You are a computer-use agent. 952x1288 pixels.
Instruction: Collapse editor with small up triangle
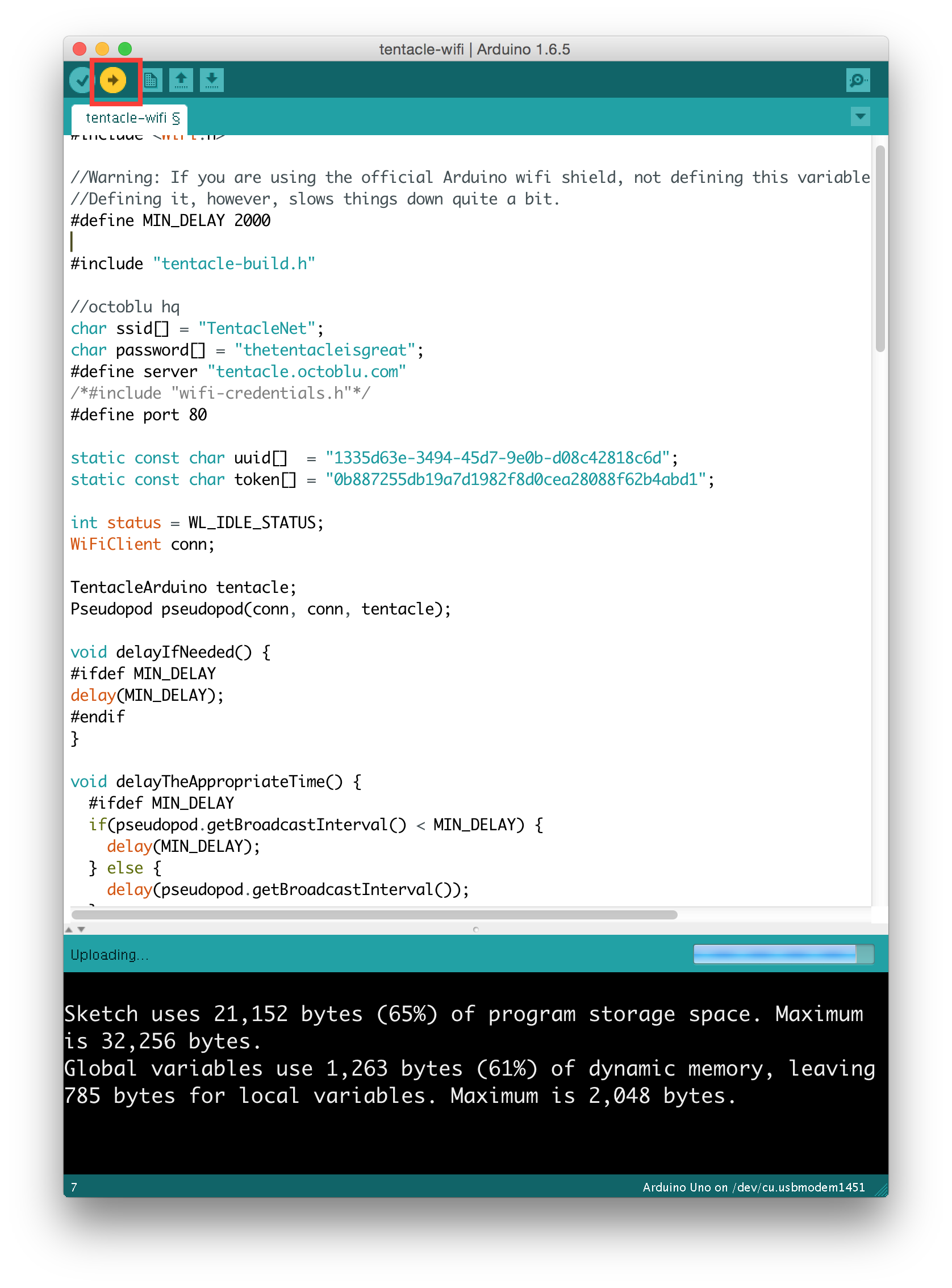pyautogui.click(x=69, y=929)
